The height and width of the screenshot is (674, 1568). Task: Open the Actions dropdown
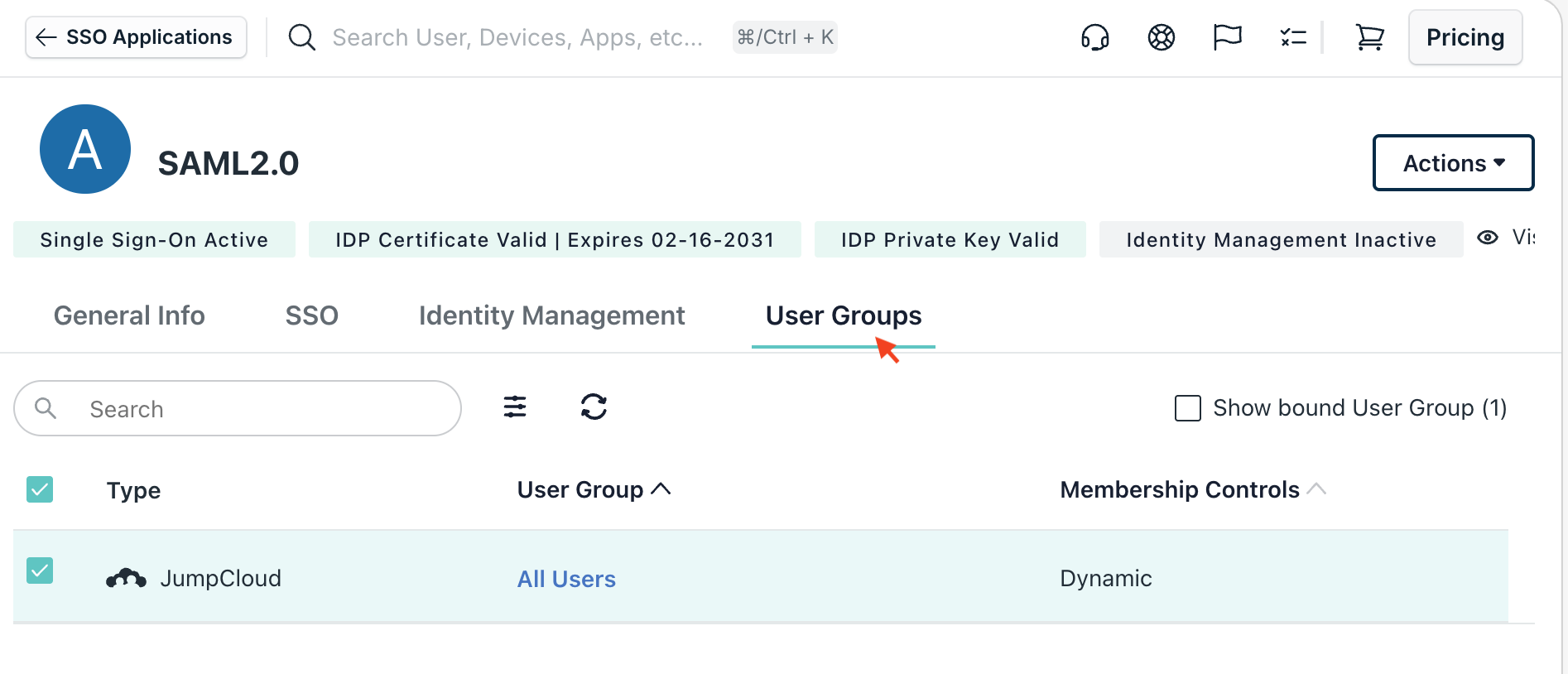pyautogui.click(x=1453, y=163)
